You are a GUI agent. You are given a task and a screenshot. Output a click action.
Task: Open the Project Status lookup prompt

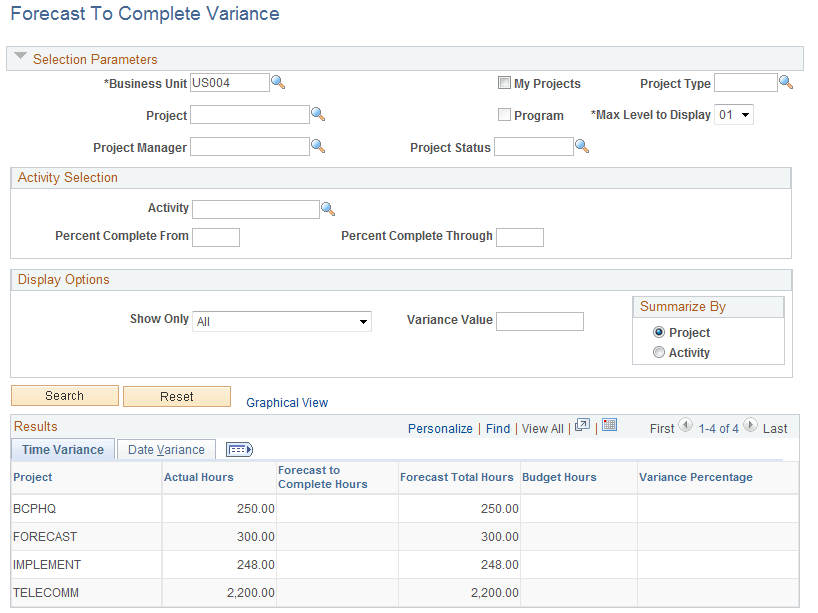(582, 146)
